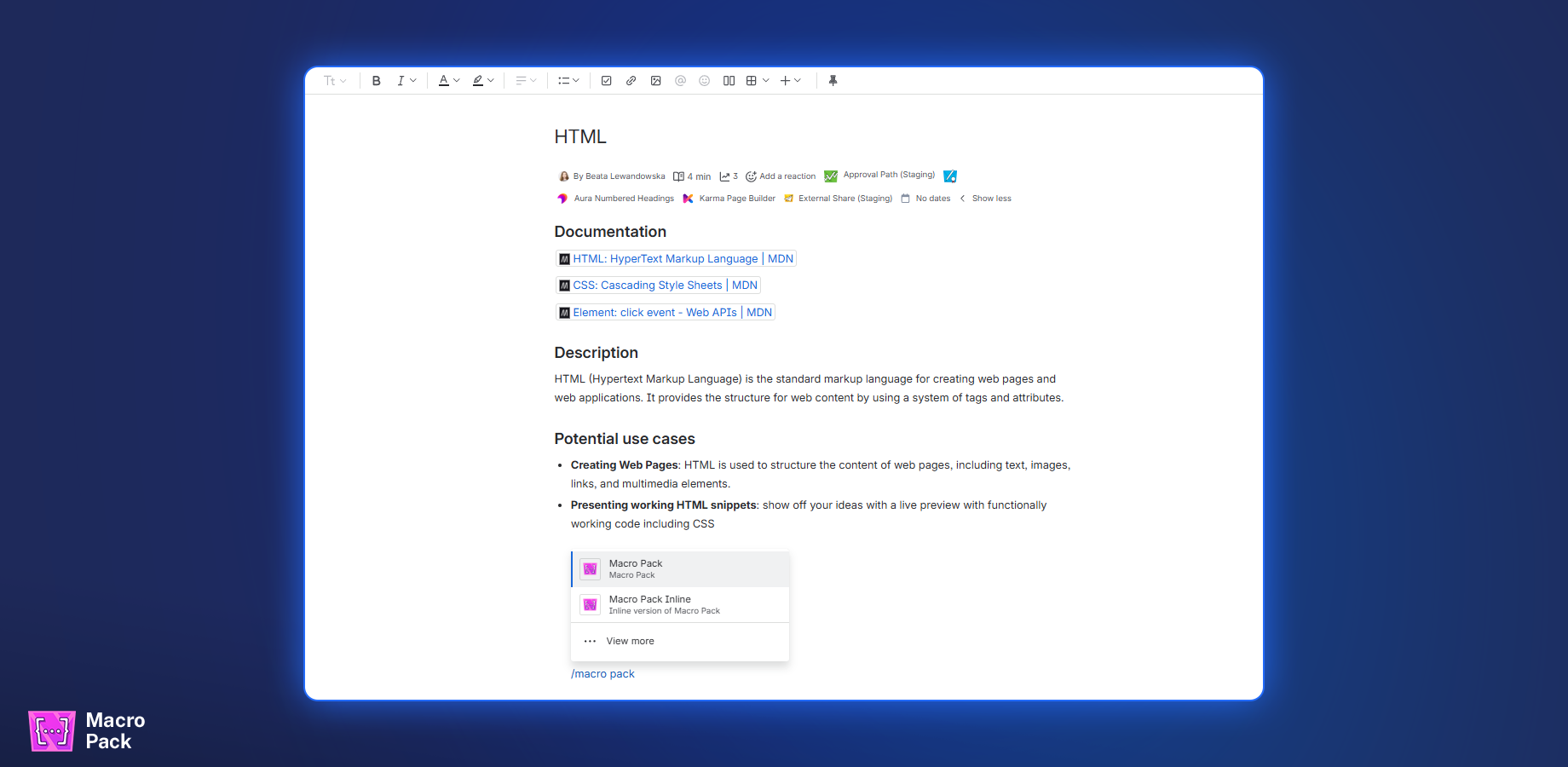Click the pin toolbar icon
The width and height of the screenshot is (1568, 767).
[833, 81]
